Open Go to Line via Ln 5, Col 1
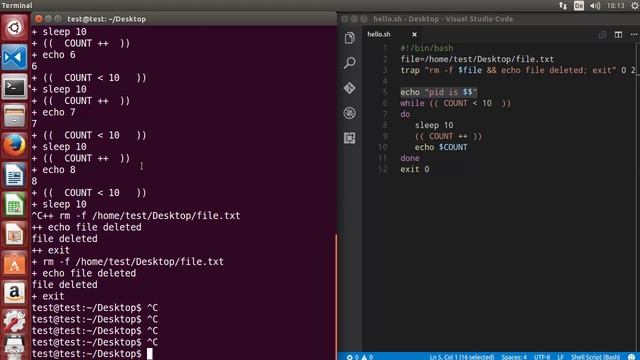Screen dimensions: 640x360 tap(462, 357)
